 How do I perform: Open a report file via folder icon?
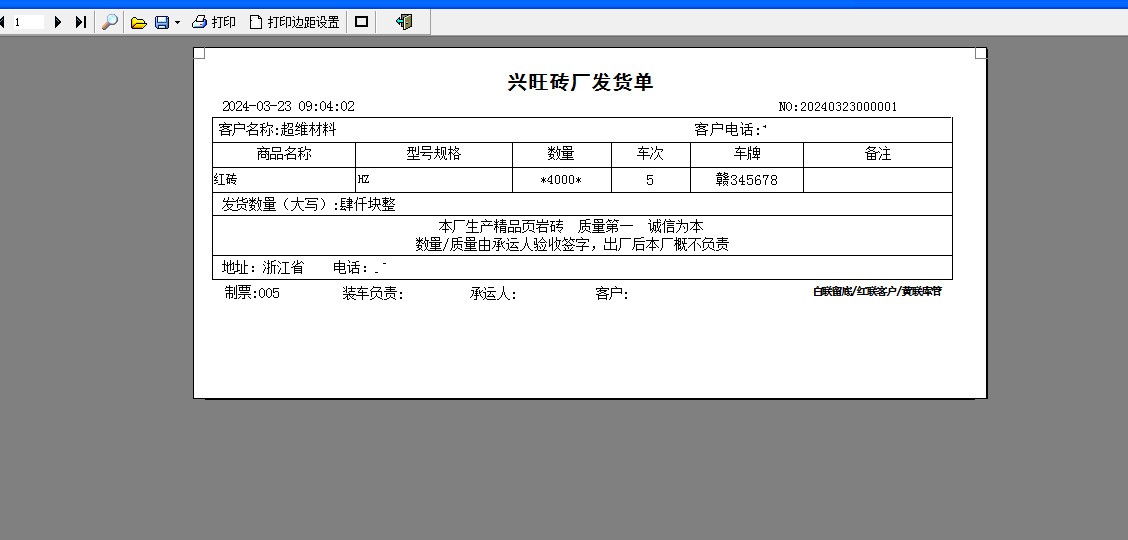139,22
